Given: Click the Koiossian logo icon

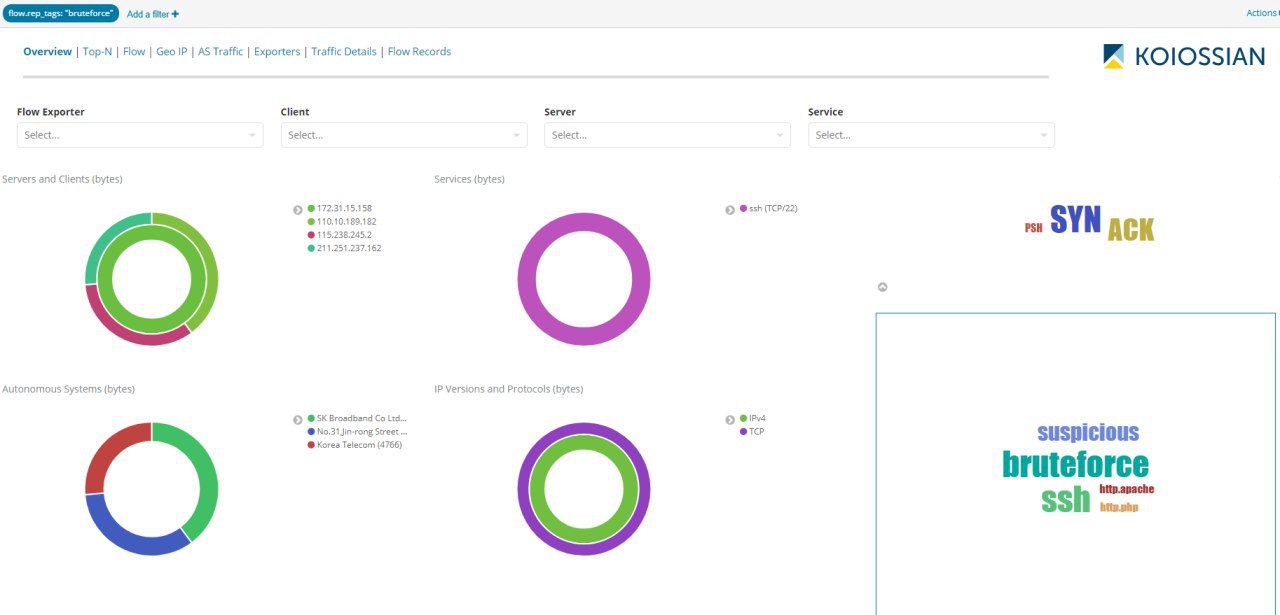Looking at the screenshot, I should point(1113,56).
